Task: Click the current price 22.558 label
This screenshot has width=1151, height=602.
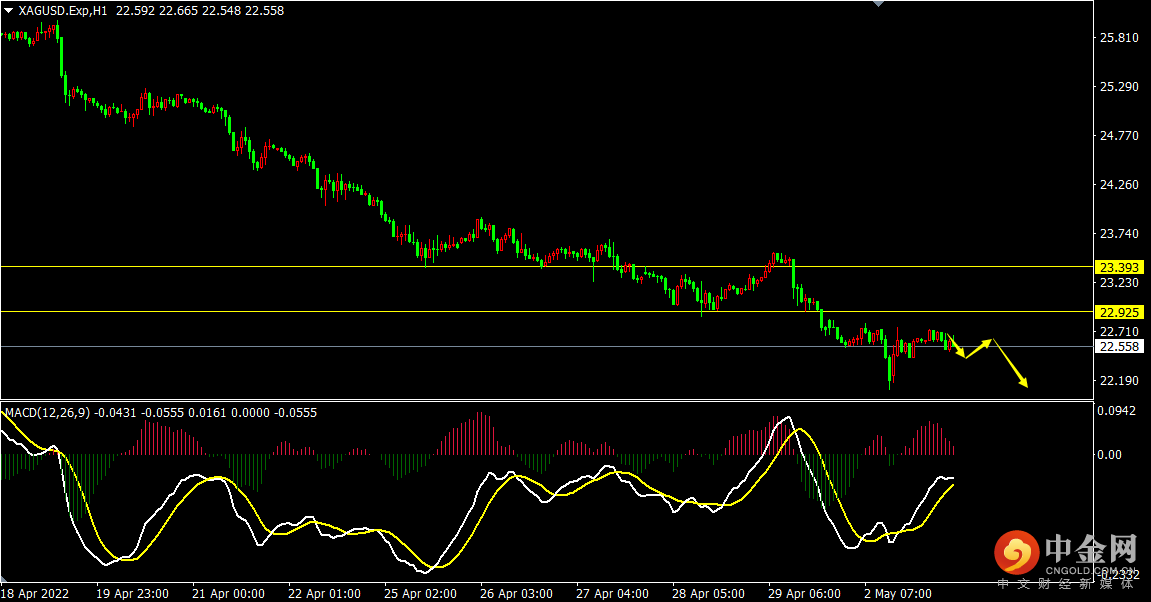Action: pyautogui.click(x=1119, y=347)
